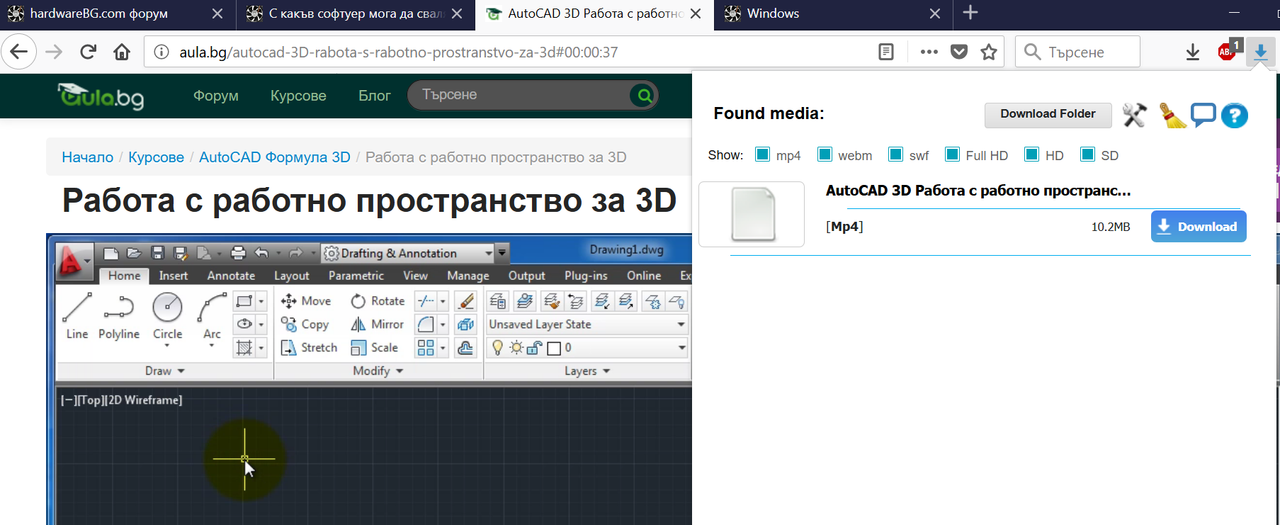Select the Polyline tool
Image resolution: width=1280 pixels, height=525 pixels.
pyautogui.click(x=119, y=317)
